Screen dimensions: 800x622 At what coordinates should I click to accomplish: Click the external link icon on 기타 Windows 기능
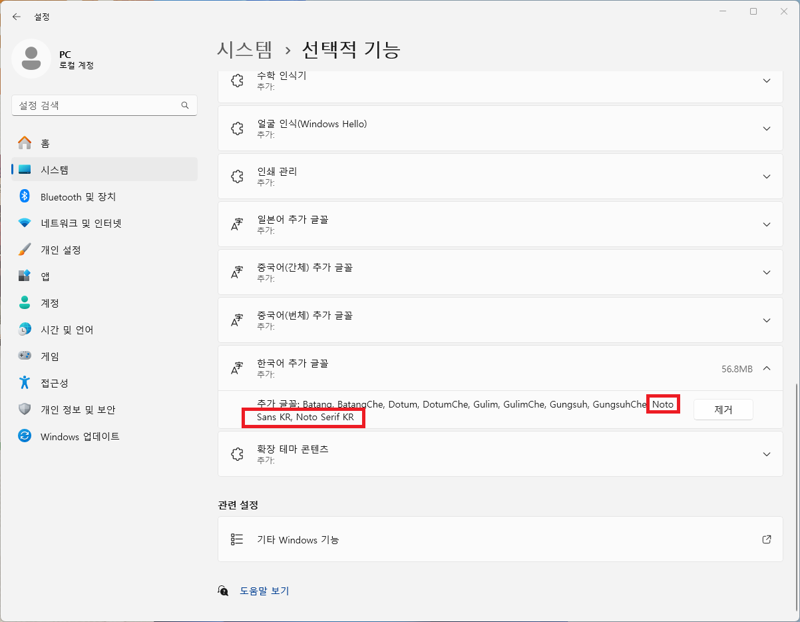(x=766, y=539)
